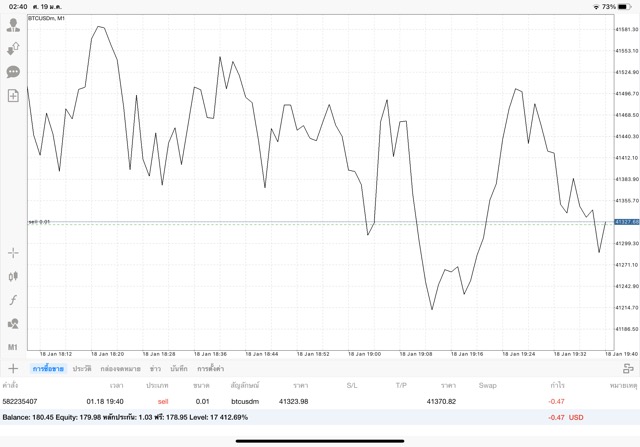640x447 pixels.
Task: Sort positions by เวลา column header
Action: [x=117, y=385]
